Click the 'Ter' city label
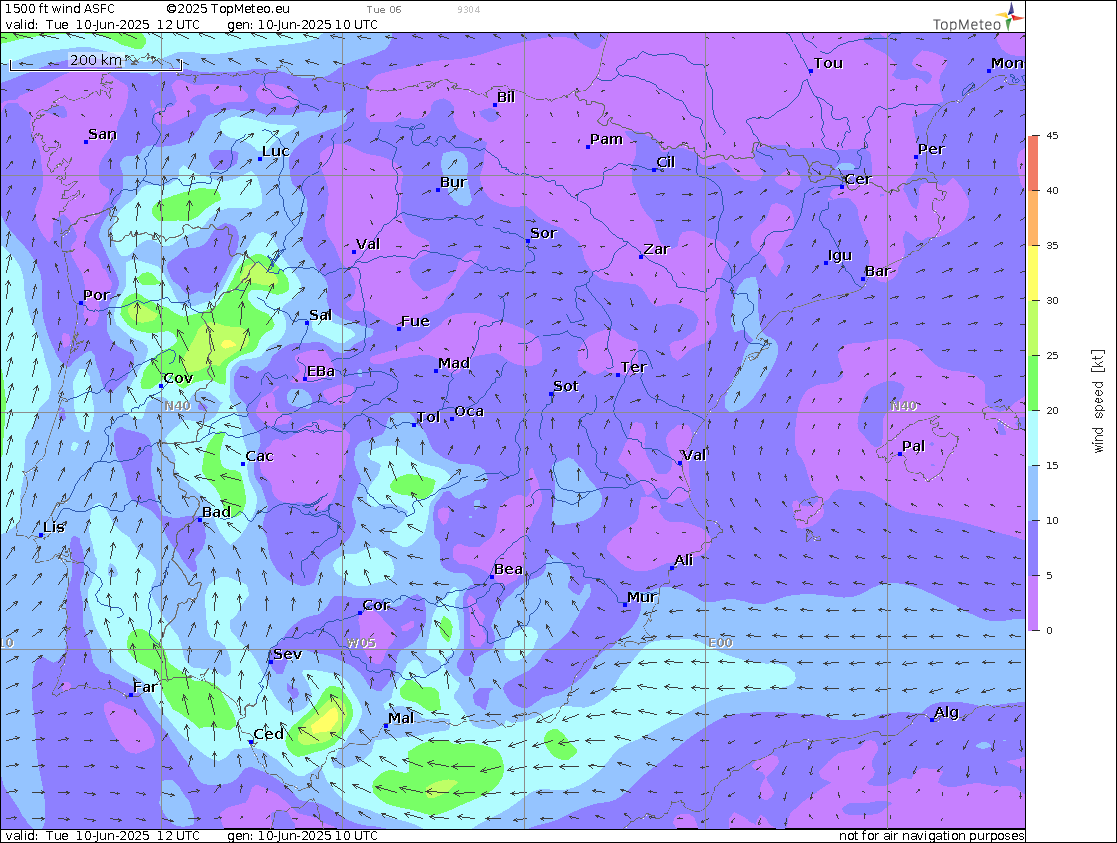 pyautogui.click(x=633, y=367)
